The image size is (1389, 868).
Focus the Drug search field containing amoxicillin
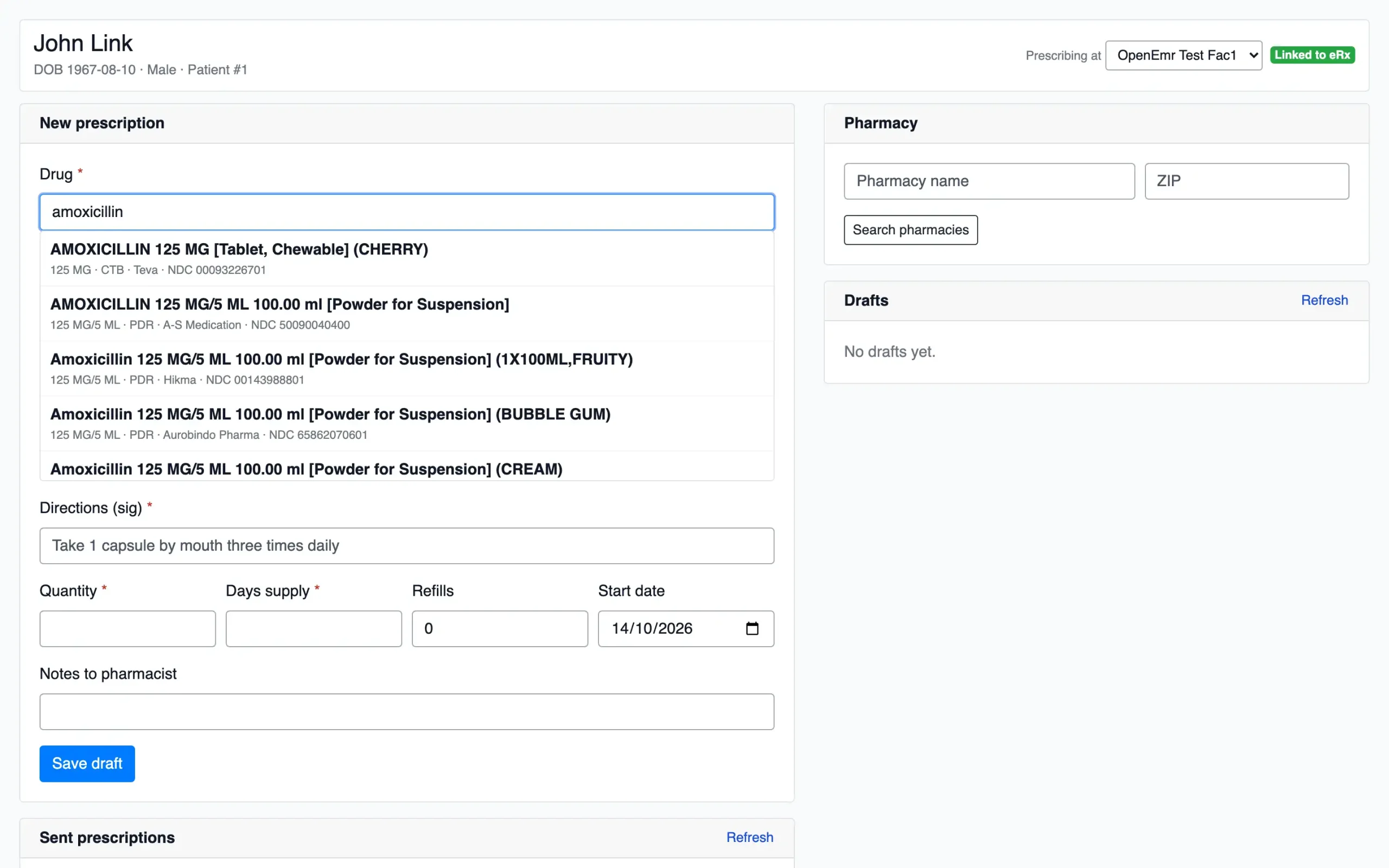pos(407,212)
